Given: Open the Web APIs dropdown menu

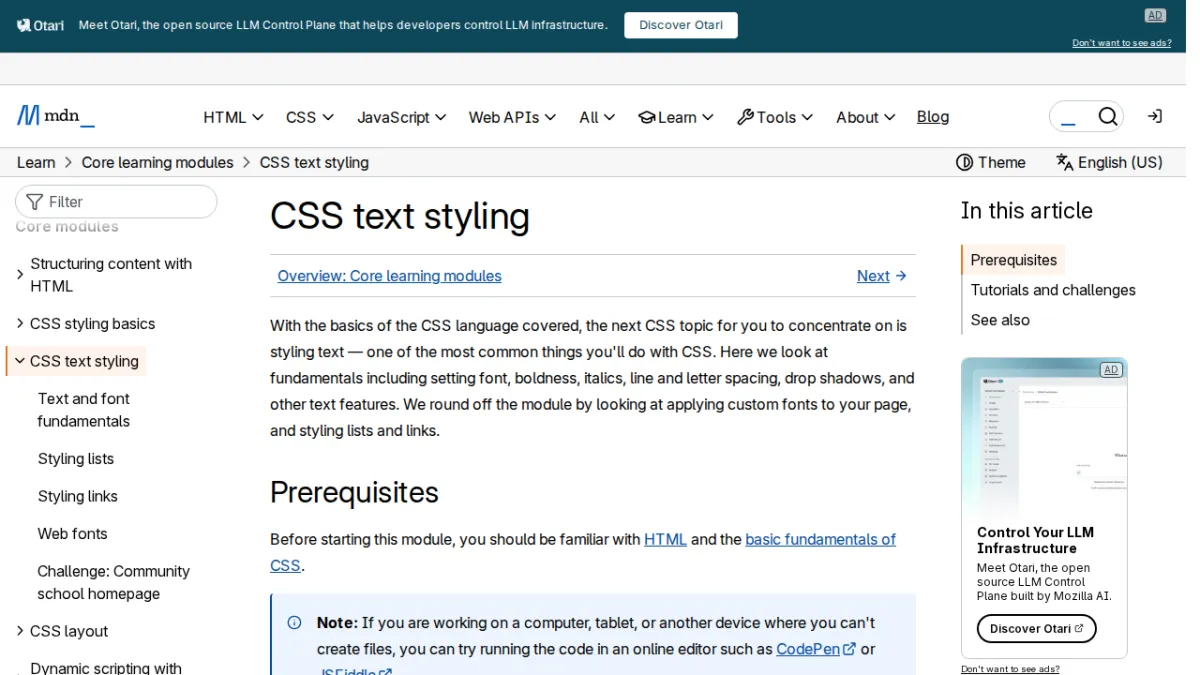Looking at the screenshot, I should click(x=512, y=117).
